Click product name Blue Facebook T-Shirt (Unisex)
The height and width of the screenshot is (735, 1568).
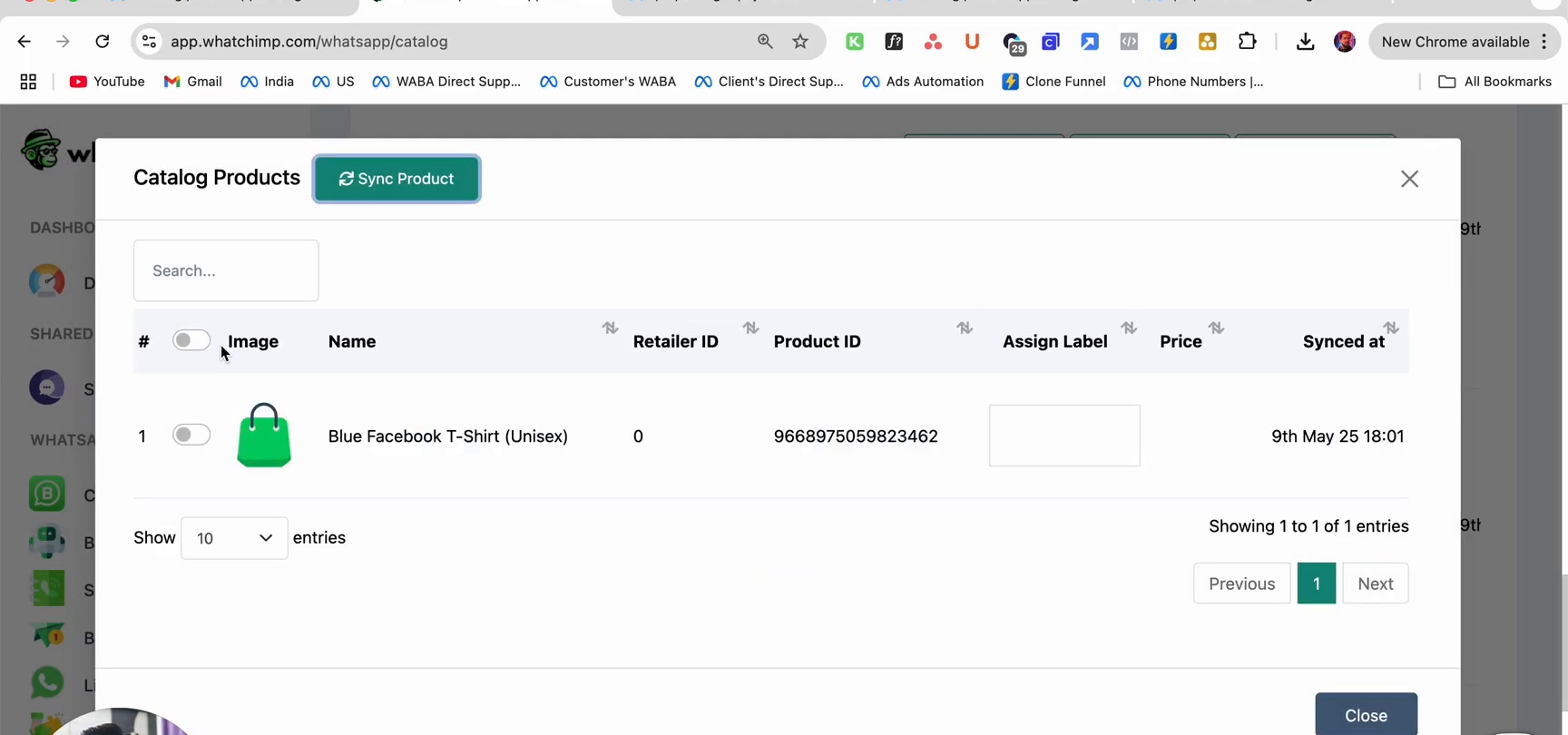[x=448, y=436]
